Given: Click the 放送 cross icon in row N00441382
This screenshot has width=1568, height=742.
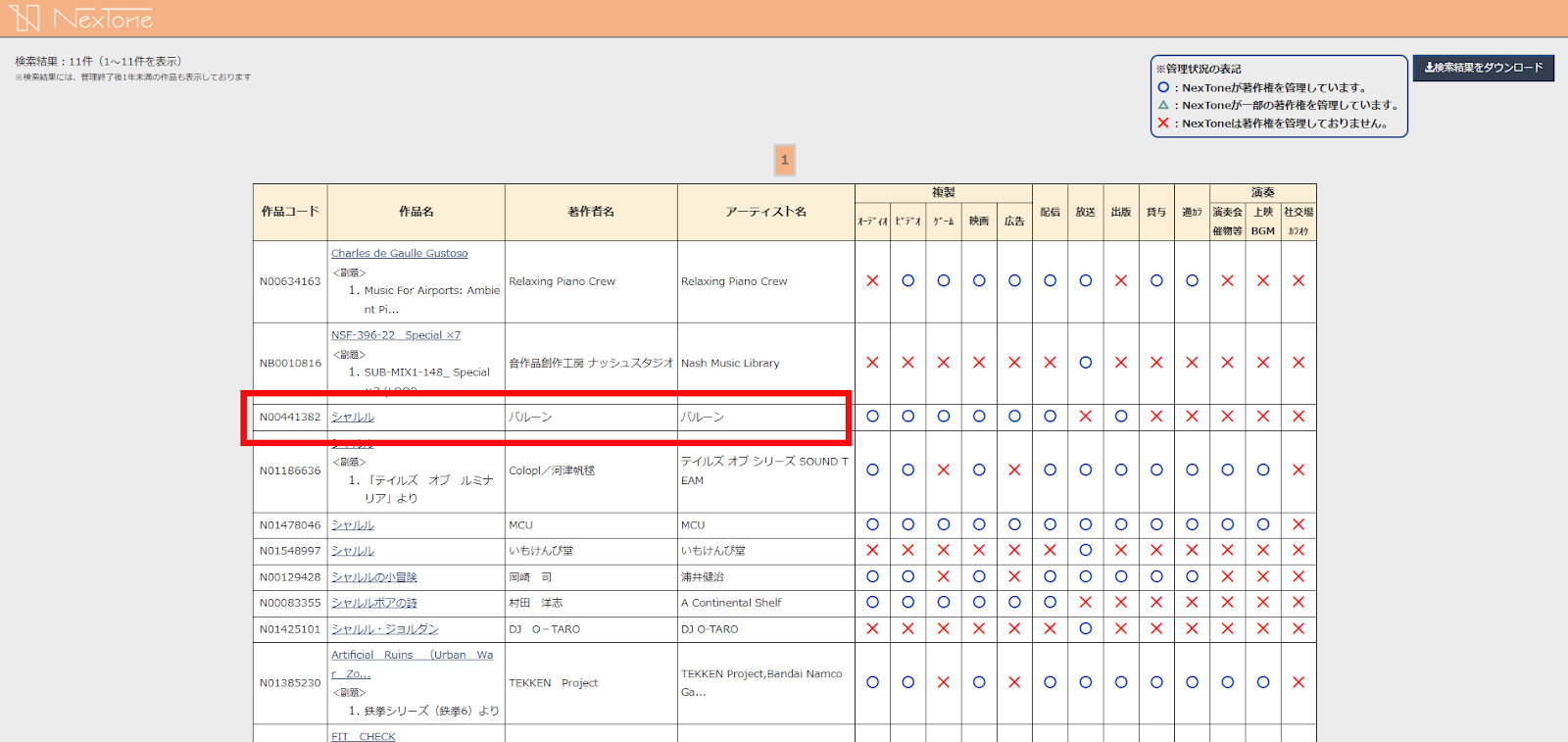Looking at the screenshot, I should click(x=1085, y=417).
